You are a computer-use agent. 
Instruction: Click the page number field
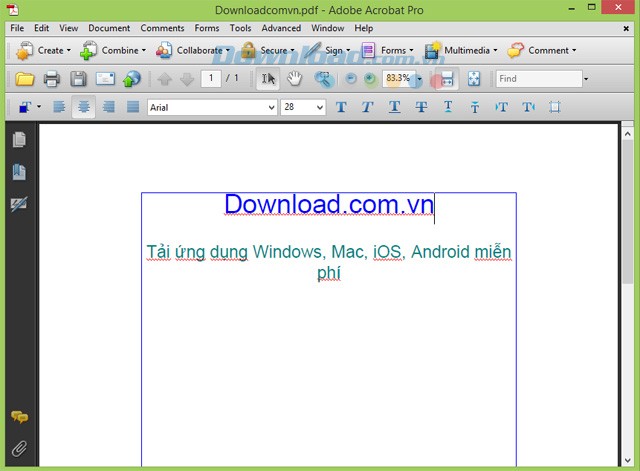click(211, 78)
